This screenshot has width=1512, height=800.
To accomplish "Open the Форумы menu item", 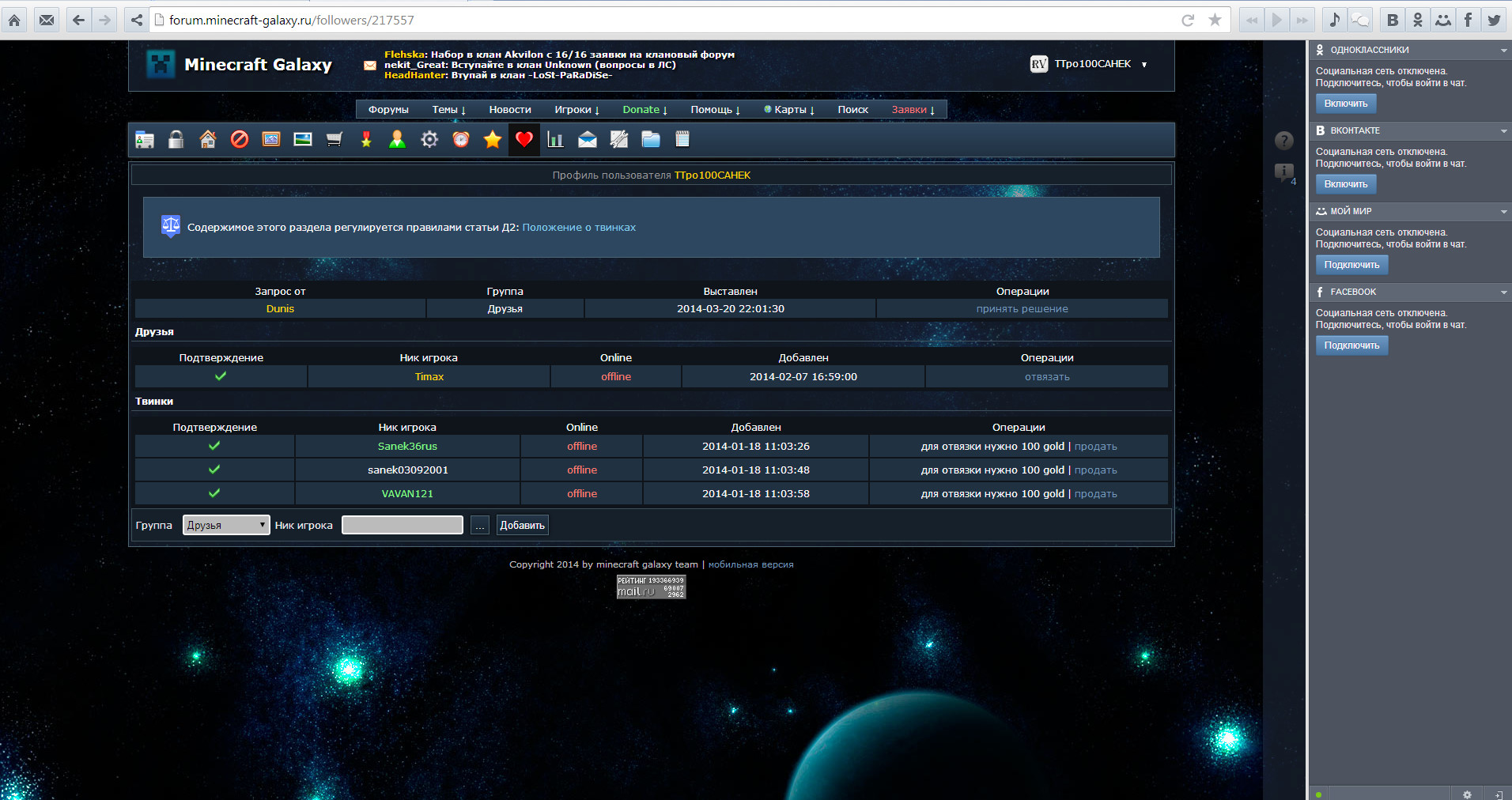I will click(x=388, y=110).
